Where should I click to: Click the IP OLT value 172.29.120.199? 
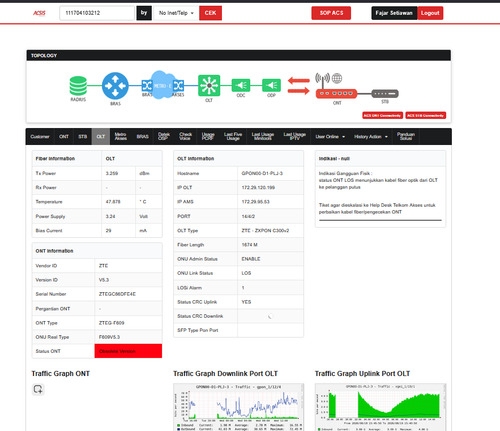point(258,188)
